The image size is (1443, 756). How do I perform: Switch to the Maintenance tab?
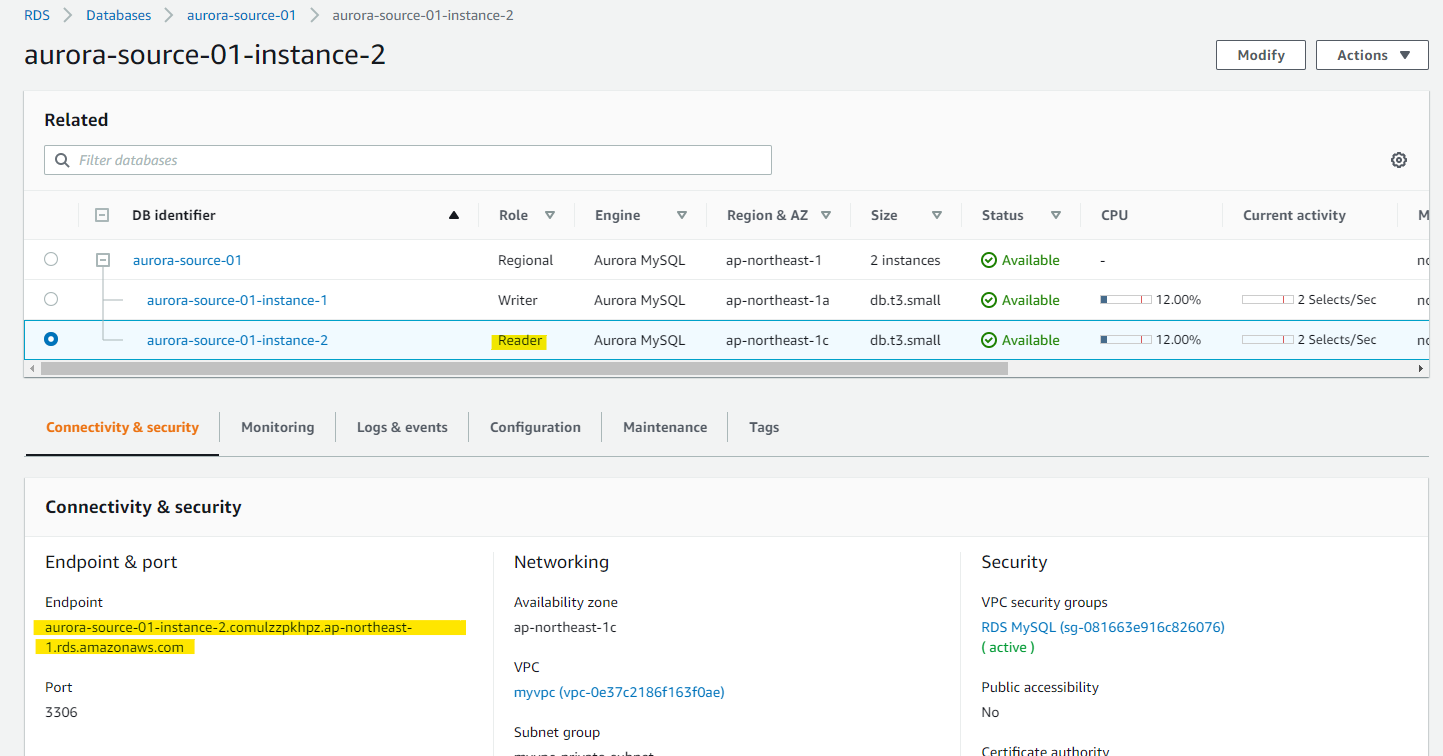665,427
